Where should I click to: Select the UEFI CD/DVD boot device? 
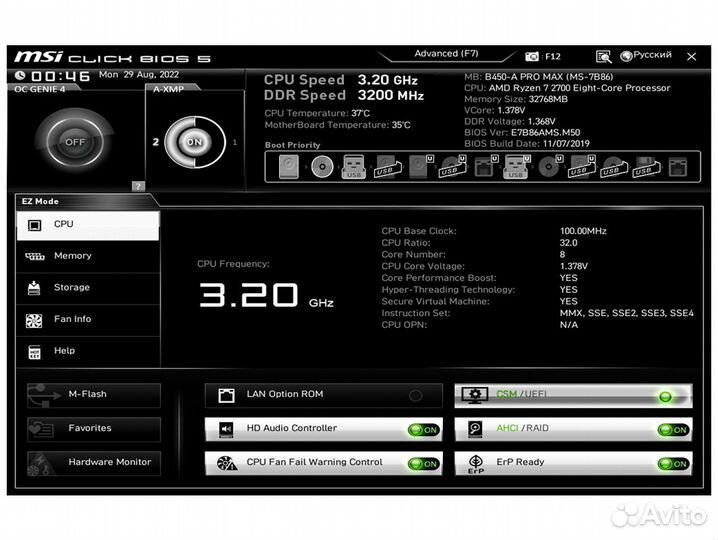pos(550,167)
